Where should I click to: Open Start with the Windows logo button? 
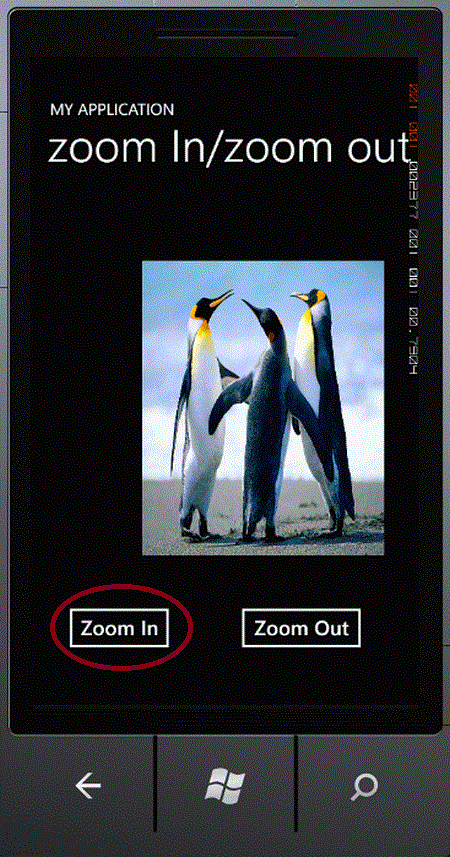pyautogui.click(x=225, y=784)
